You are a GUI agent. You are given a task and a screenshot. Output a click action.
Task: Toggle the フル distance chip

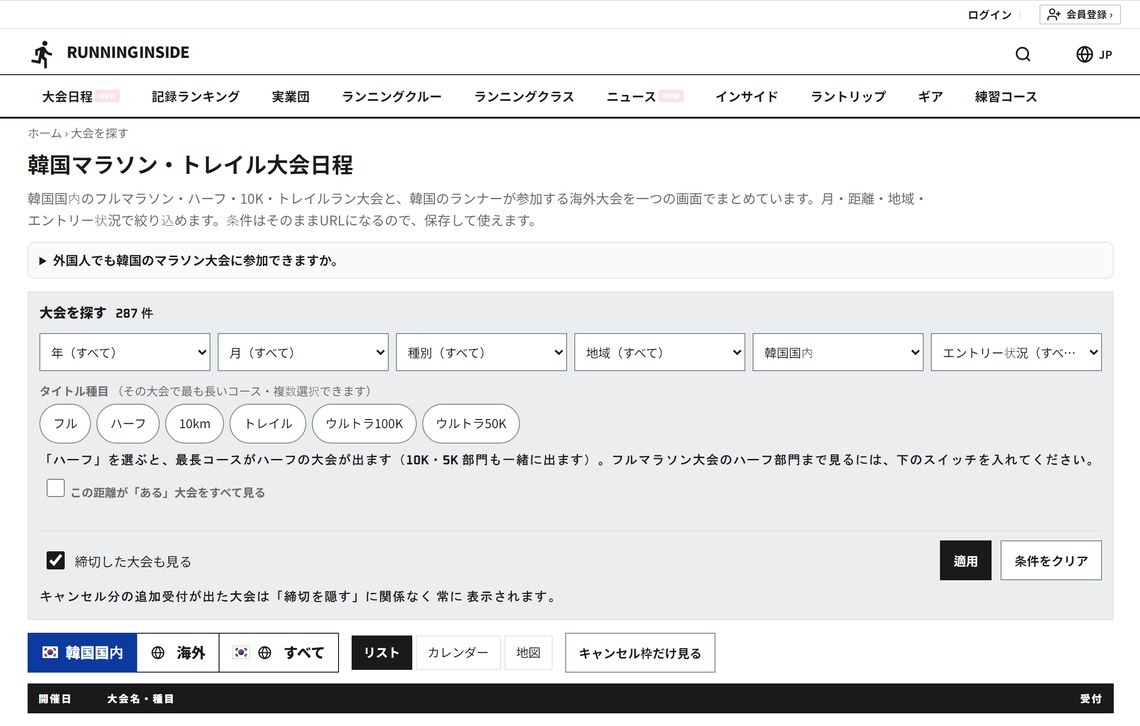point(65,424)
